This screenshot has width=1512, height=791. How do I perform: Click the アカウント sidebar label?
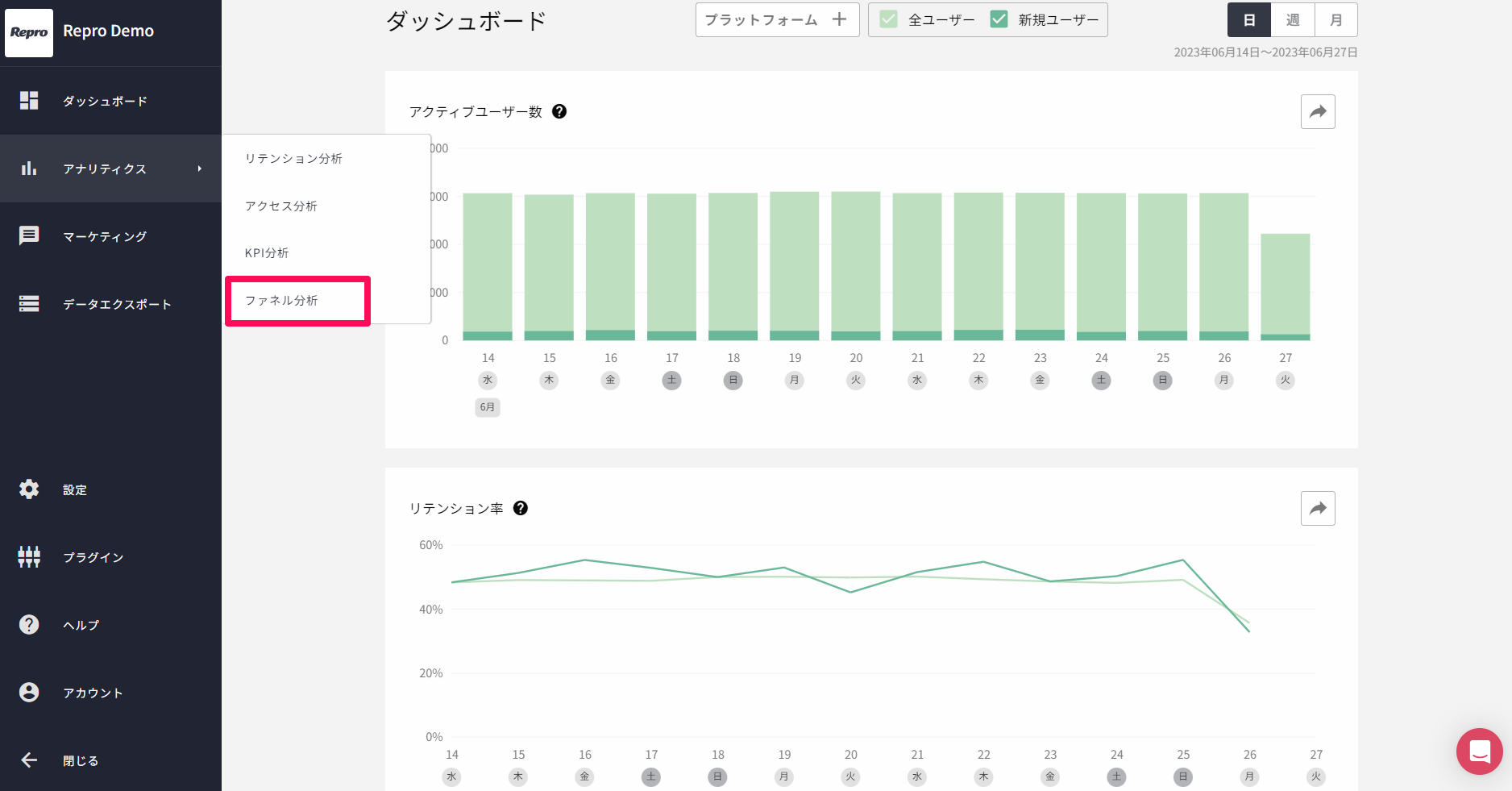[93, 693]
